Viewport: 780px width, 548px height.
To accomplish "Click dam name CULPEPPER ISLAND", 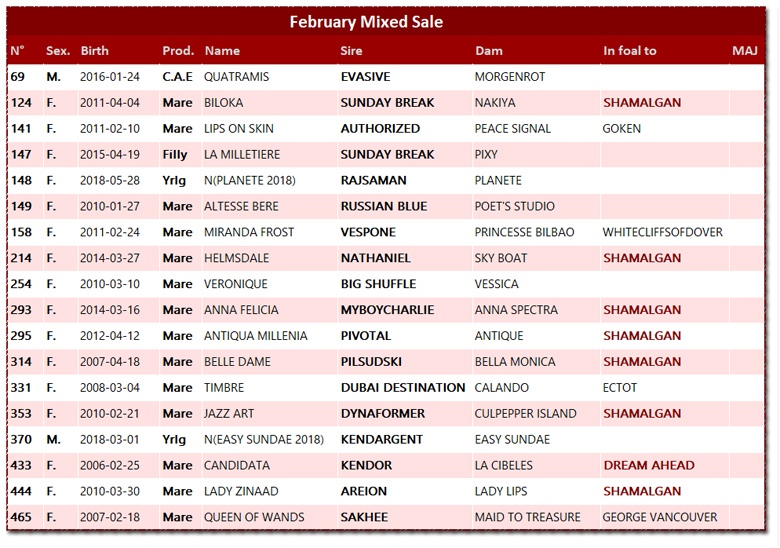I will pyautogui.click(x=525, y=414).
